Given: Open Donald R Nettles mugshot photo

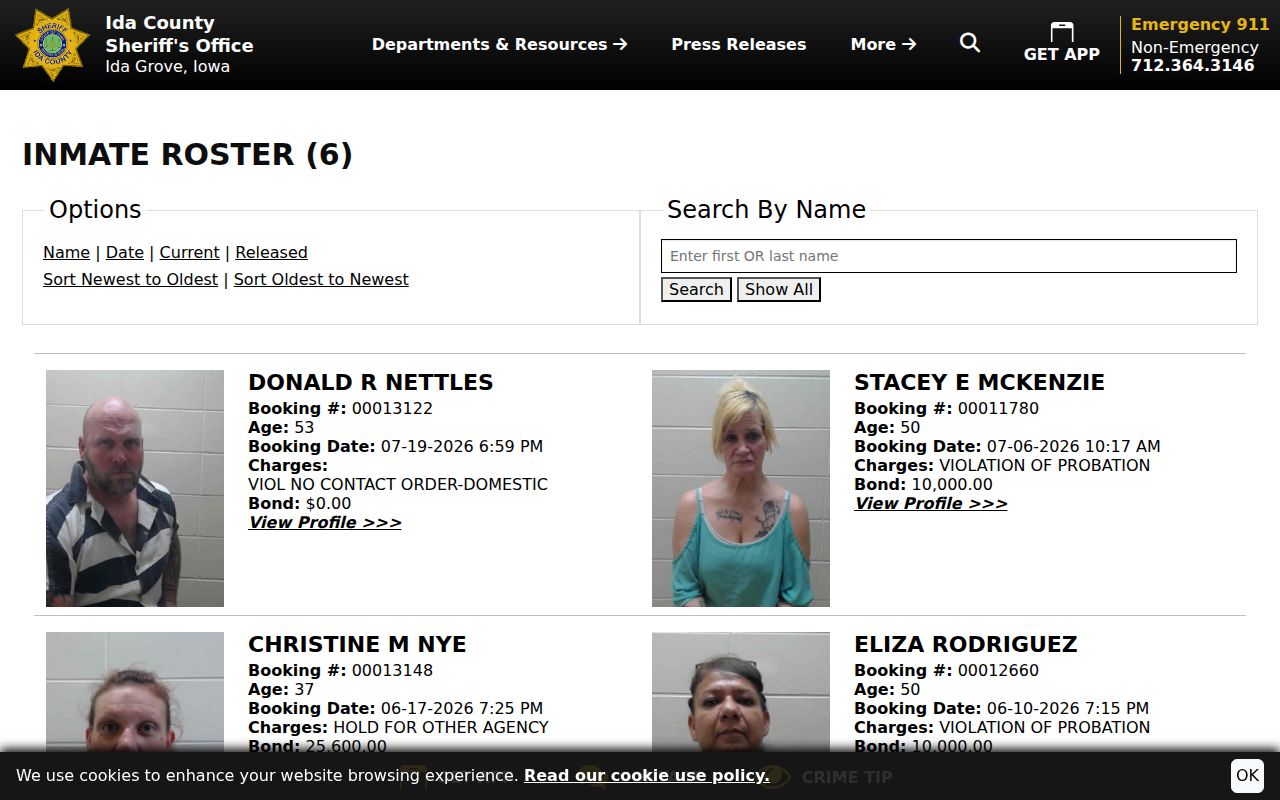Looking at the screenshot, I should tap(135, 488).
